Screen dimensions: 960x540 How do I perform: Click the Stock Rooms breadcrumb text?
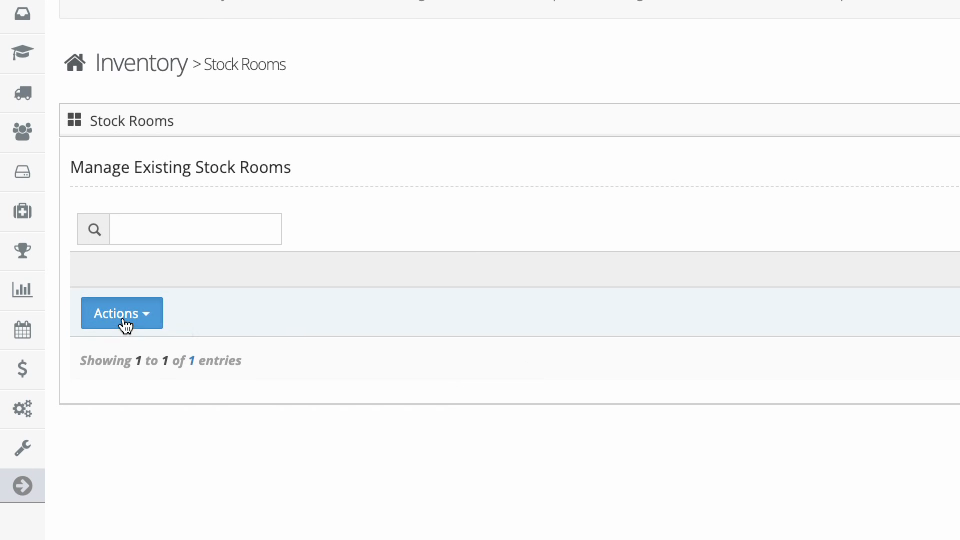pyautogui.click(x=244, y=64)
